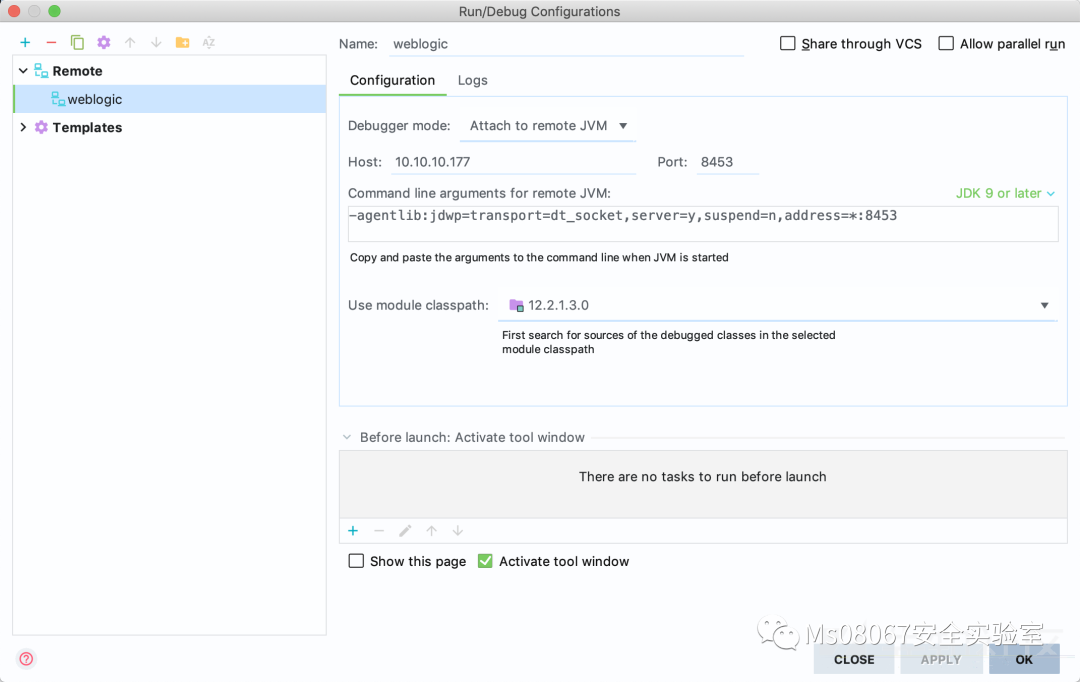The height and width of the screenshot is (682, 1080).
Task: Open the Debugger mode dropdown
Action: 548,126
